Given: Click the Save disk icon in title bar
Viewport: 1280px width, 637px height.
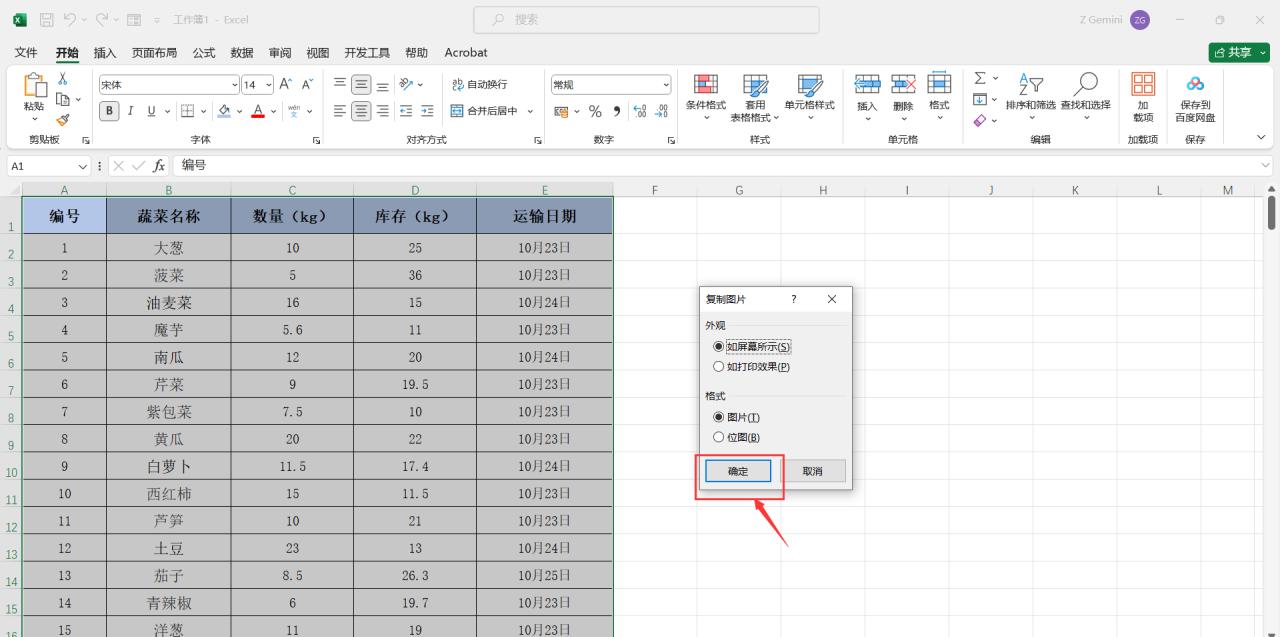Looking at the screenshot, I should click(46, 19).
